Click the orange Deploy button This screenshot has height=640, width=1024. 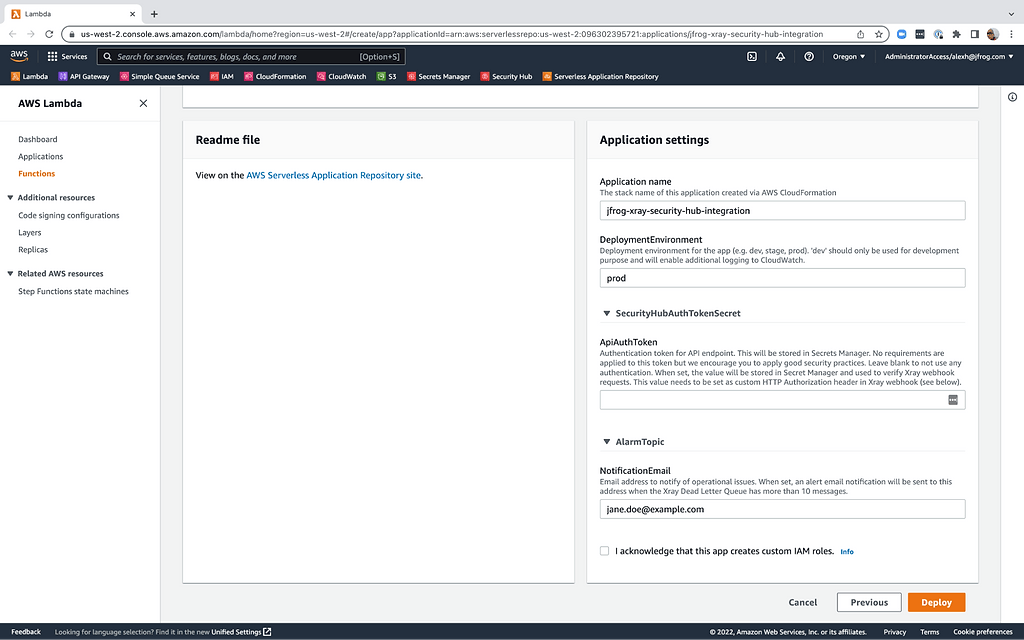click(936, 602)
